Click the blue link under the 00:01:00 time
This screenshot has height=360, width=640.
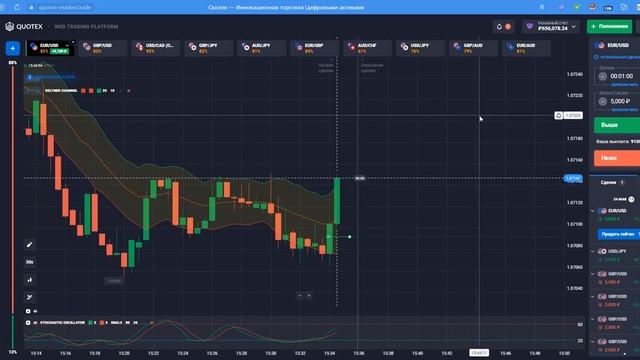coord(624,84)
